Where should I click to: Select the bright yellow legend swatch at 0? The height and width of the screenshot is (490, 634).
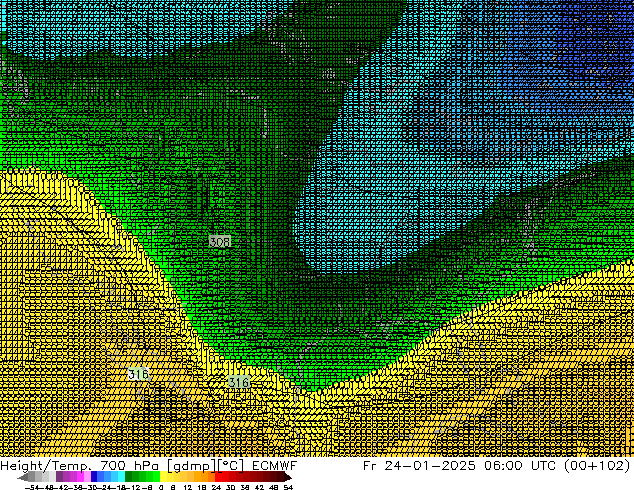click(164, 477)
